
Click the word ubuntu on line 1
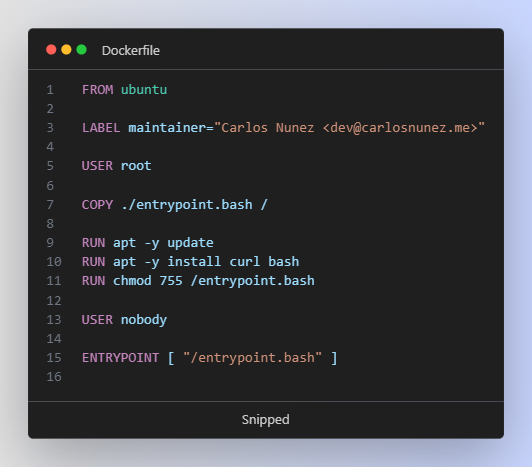pyautogui.click(x=144, y=90)
